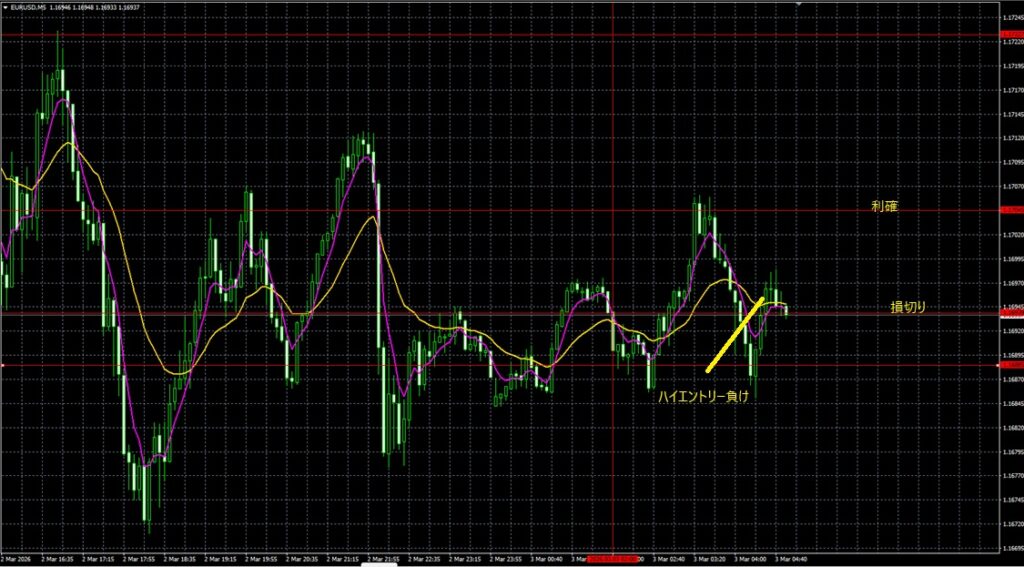
Task: Click the 1.17095 price axis label
Action: click(1012, 163)
